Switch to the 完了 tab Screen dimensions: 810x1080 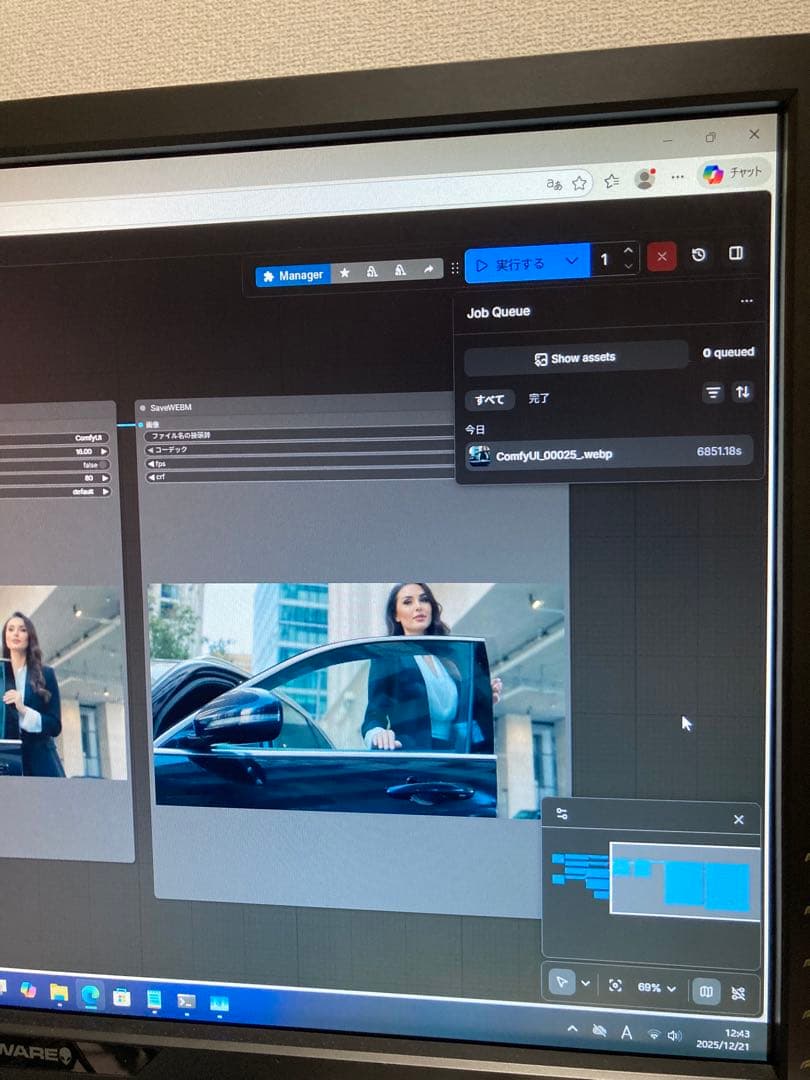539,398
